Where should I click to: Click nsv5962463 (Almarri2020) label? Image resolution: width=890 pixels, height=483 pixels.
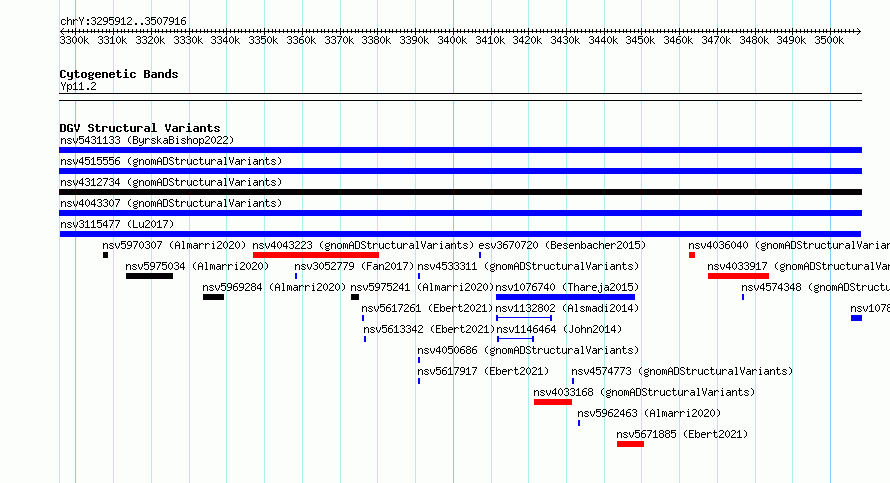pyautogui.click(x=649, y=413)
